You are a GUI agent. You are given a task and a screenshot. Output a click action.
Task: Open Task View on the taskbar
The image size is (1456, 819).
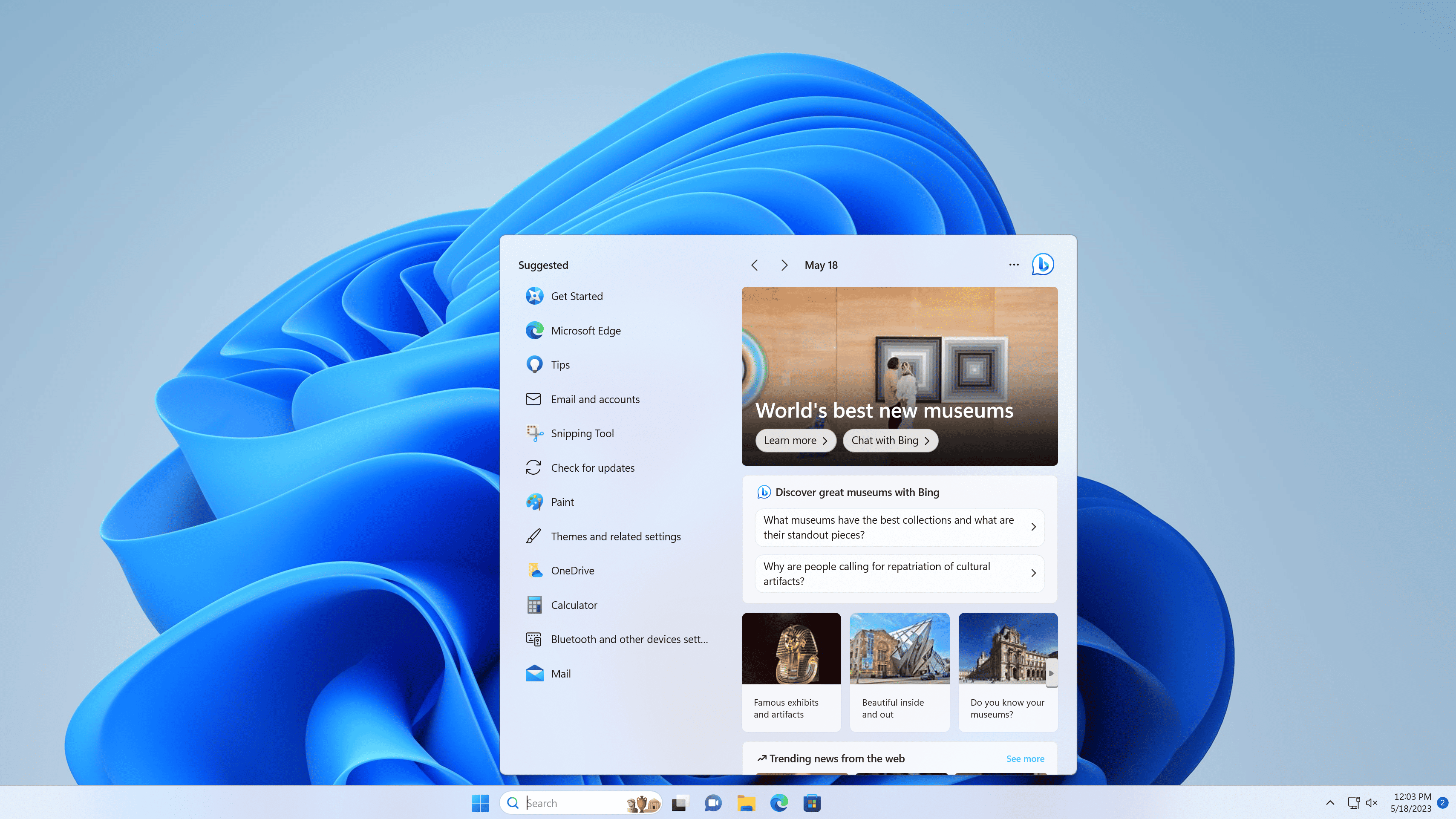tap(680, 803)
